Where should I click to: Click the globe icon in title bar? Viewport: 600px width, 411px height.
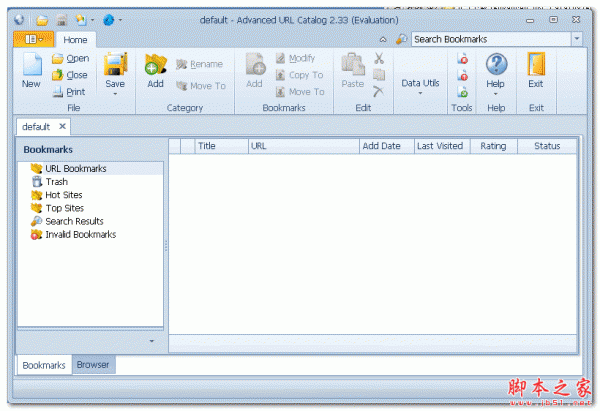pyautogui.click(x=19, y=20)
